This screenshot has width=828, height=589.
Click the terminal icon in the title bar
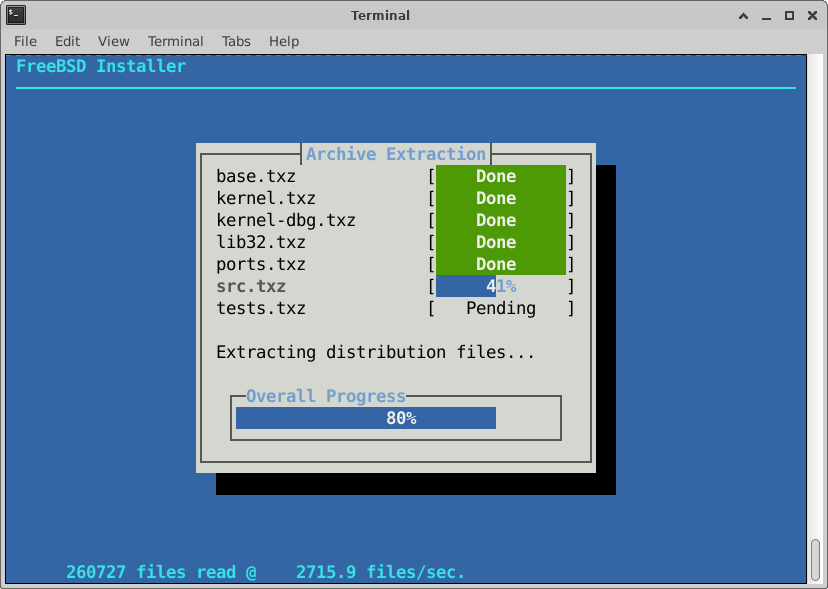[x=16, y=15]
